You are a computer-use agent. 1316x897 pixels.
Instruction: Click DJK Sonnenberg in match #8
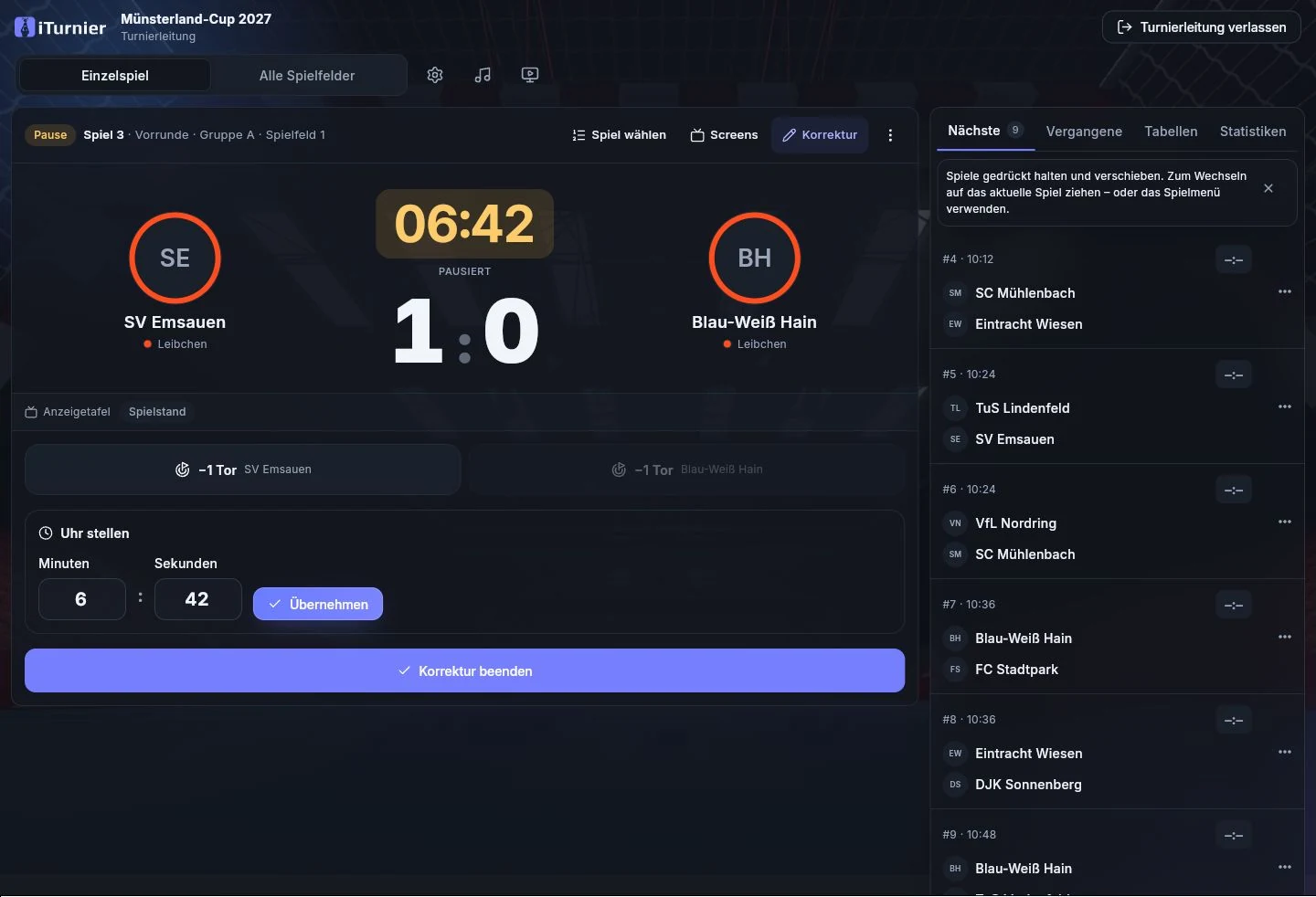[1028, 785]
